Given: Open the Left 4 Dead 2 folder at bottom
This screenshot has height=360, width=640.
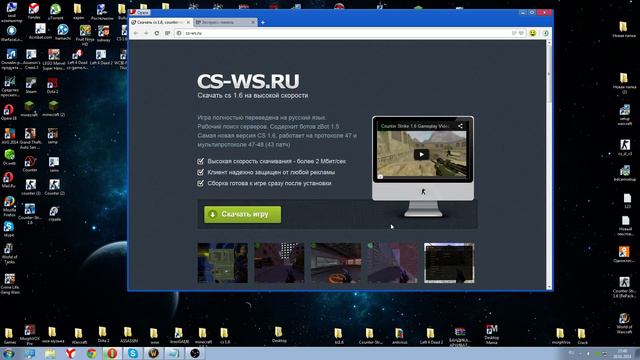Looking at the screenshot, I should click(x=431, y=336).
